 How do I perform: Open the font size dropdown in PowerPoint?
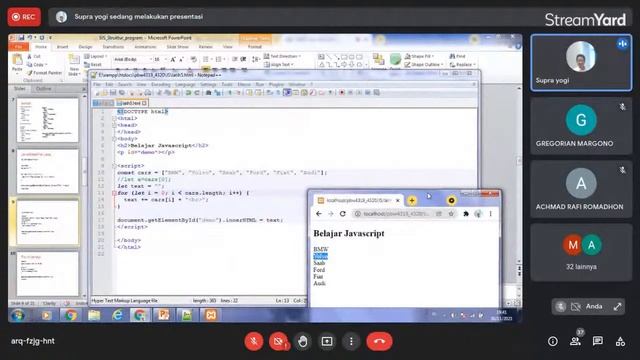pos(165,60)
